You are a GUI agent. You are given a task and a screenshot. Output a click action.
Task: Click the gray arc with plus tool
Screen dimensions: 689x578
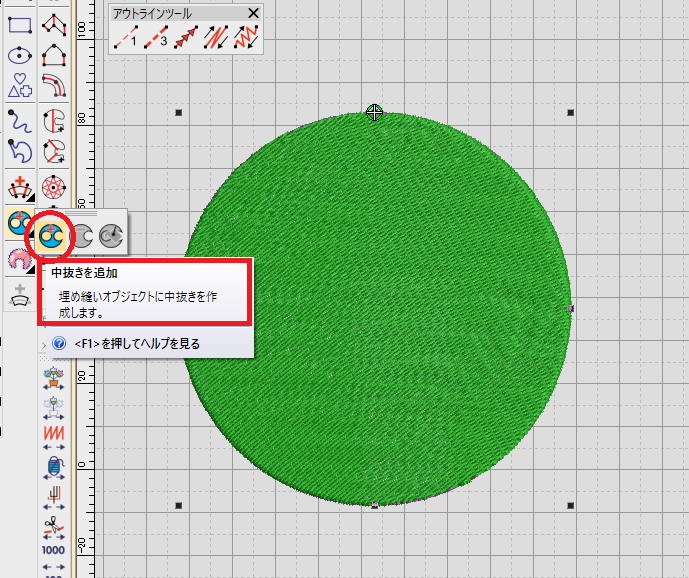click(20, 295)
